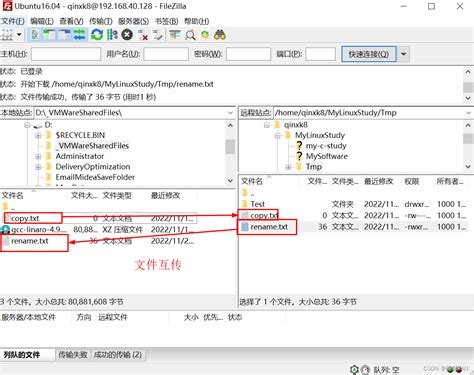The width and height of the screenshot is (474, 375).
Task: Refresh the file and folder lists
Action: coord(97,35)
